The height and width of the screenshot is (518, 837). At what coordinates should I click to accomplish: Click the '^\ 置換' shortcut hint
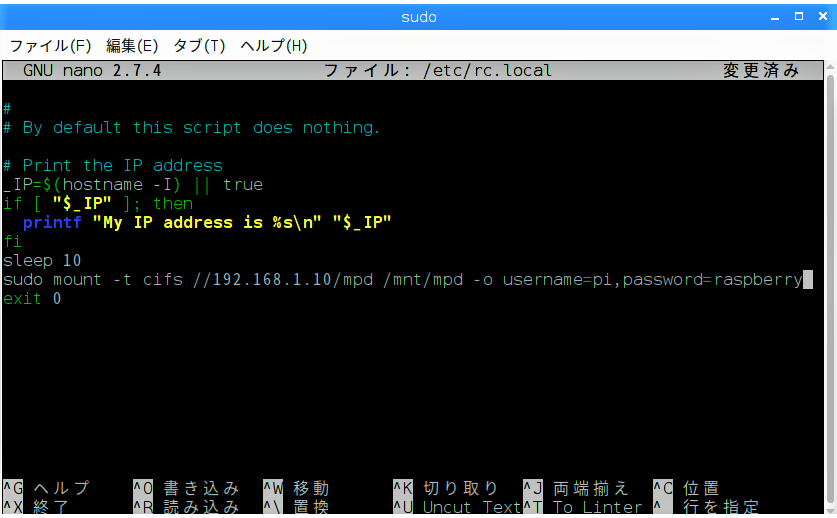(296, 507)
